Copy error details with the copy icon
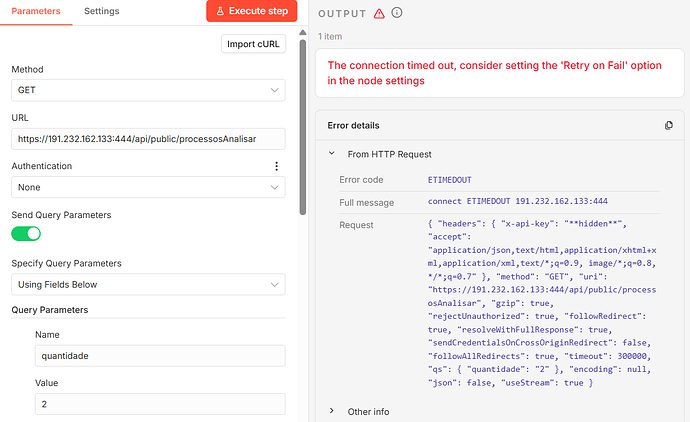 (x=669, y=126)
